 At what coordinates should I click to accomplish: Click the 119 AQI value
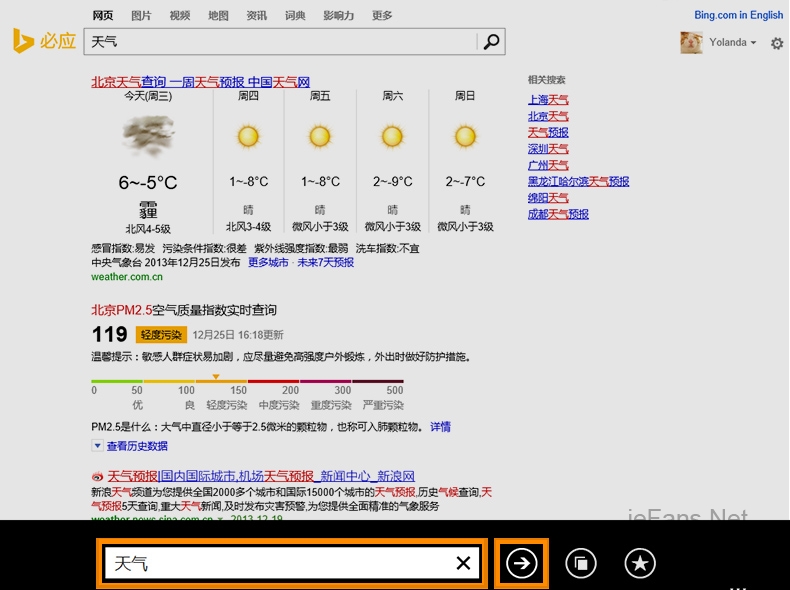tap(109, 334)
